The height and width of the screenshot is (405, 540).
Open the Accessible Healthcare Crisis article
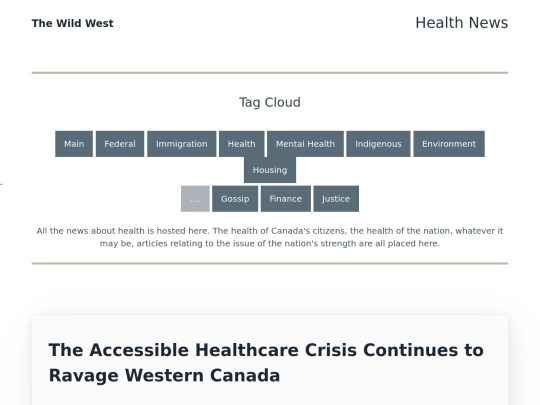(266, 363)
